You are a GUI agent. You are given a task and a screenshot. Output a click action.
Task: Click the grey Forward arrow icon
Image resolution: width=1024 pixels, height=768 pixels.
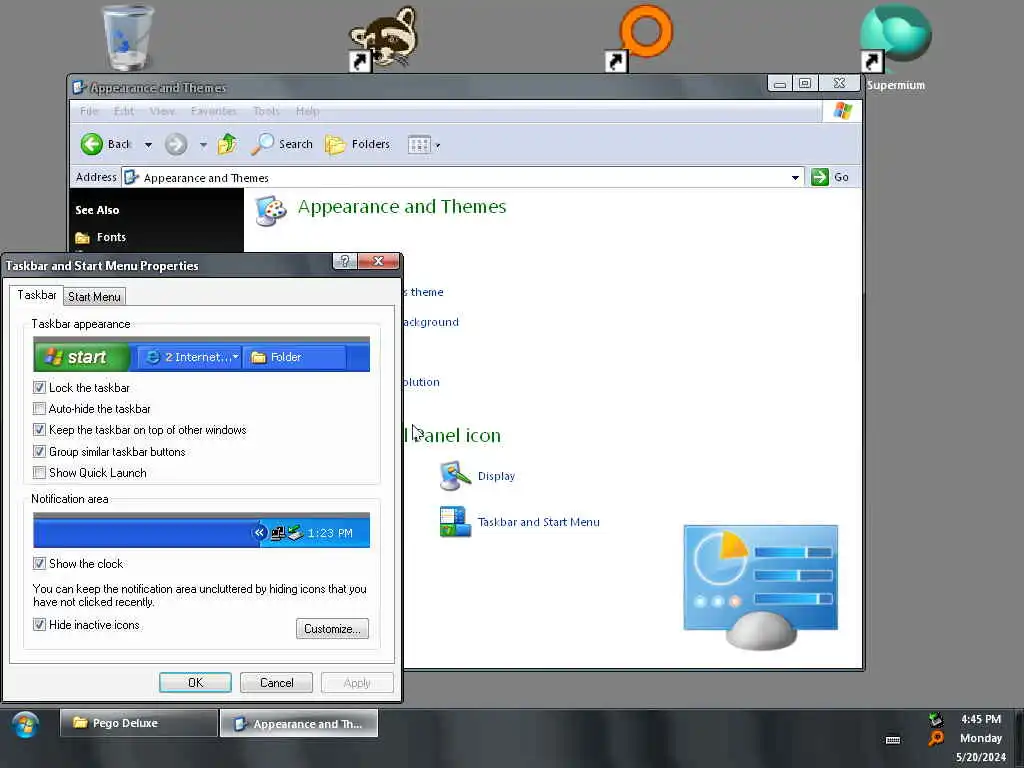(x=176, y=144)
